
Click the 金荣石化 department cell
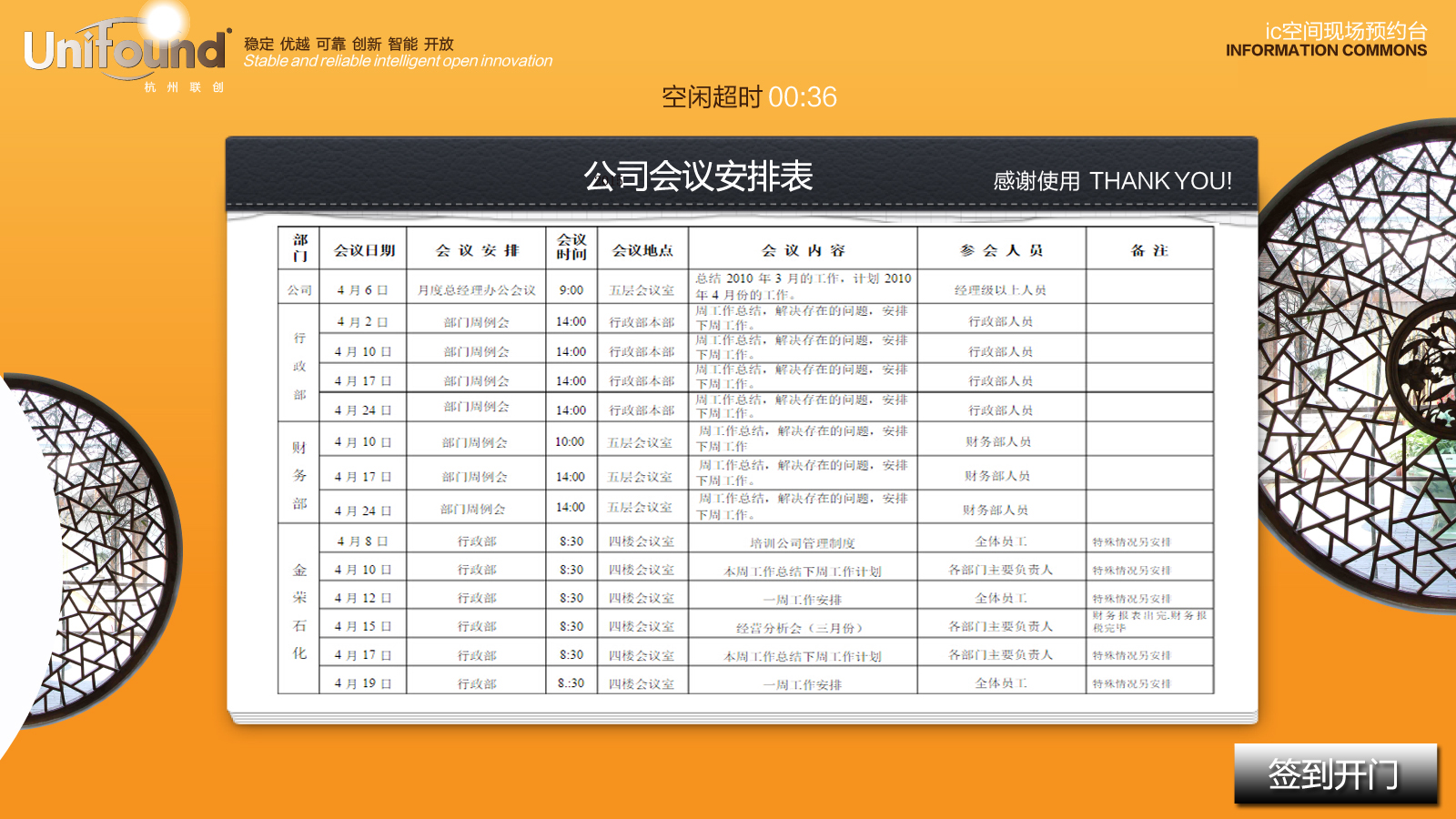point(299,611)
